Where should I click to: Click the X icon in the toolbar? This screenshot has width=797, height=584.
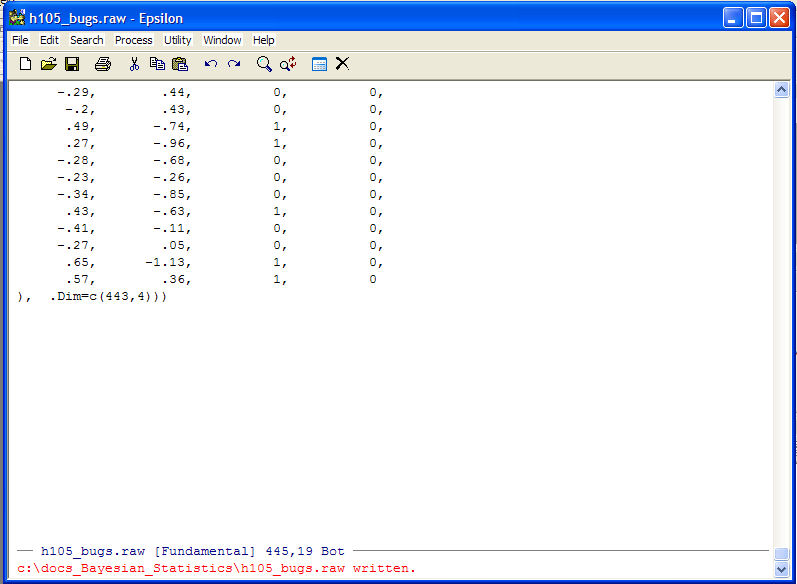click(342, 64)
